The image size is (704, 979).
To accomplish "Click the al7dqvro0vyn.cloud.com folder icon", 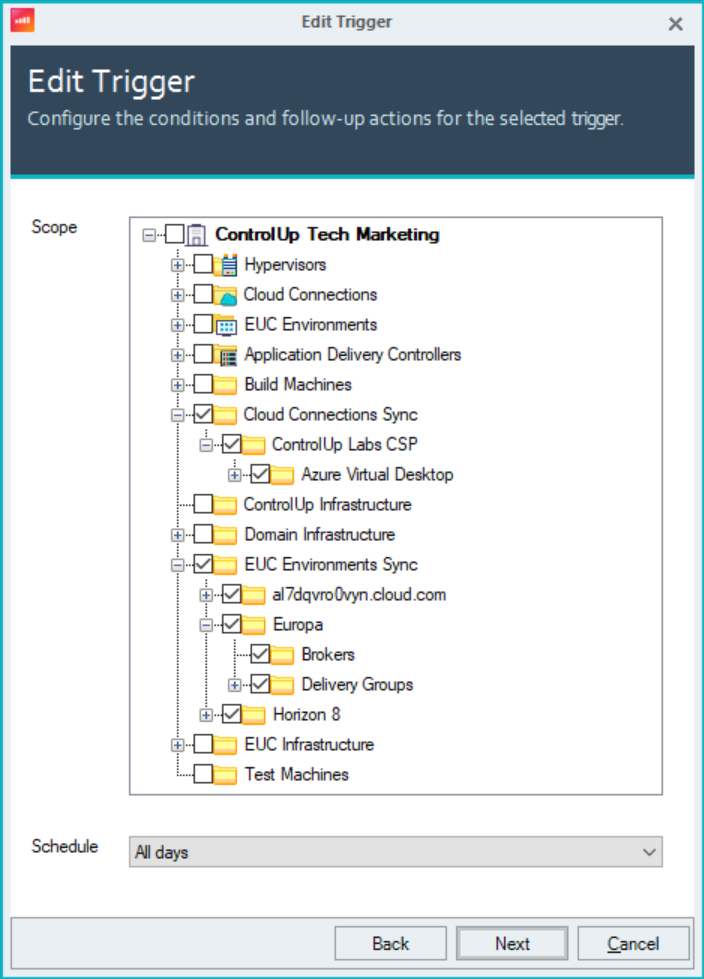I will (254, 594).
